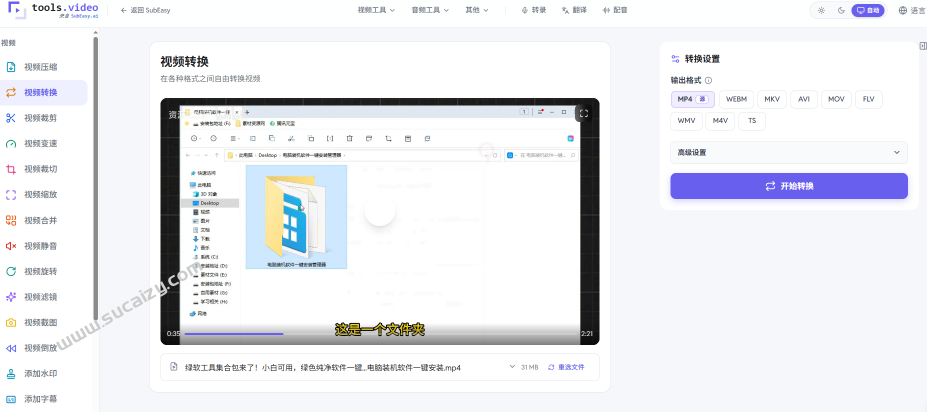This screenshot has width=927, height=412.
Task: Open the 配音 dubbing link
Action: coord(615,10)
